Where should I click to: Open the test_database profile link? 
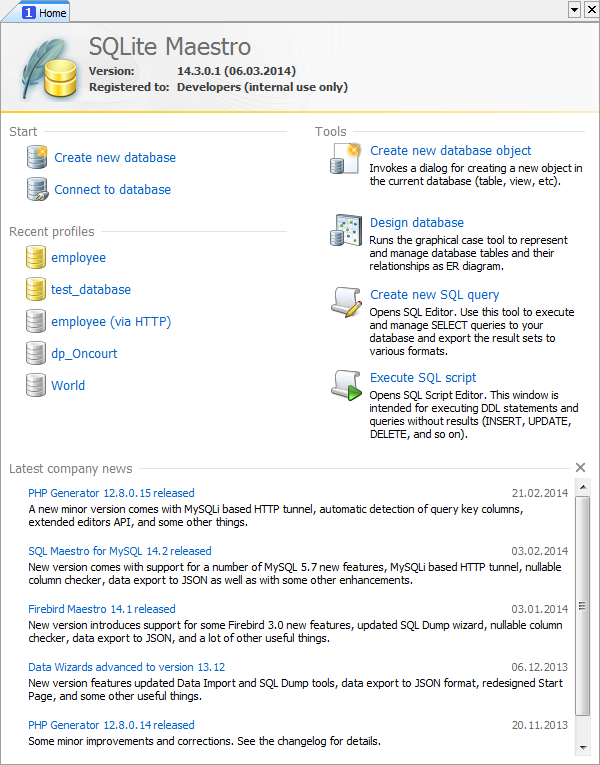[91, 290]
